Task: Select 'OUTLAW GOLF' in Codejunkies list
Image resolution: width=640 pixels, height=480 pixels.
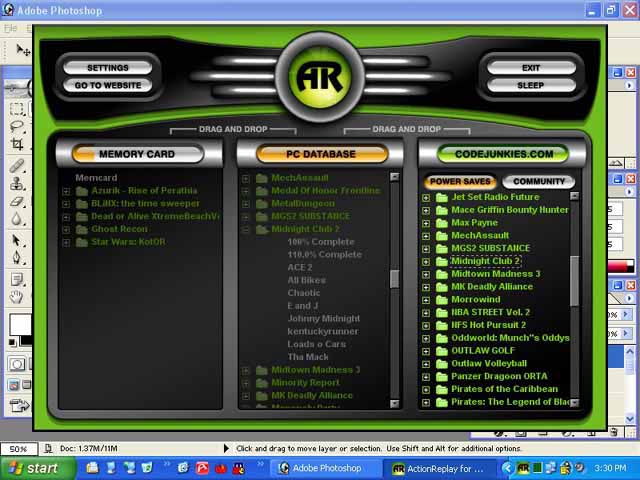Action: tap(483, 351)
